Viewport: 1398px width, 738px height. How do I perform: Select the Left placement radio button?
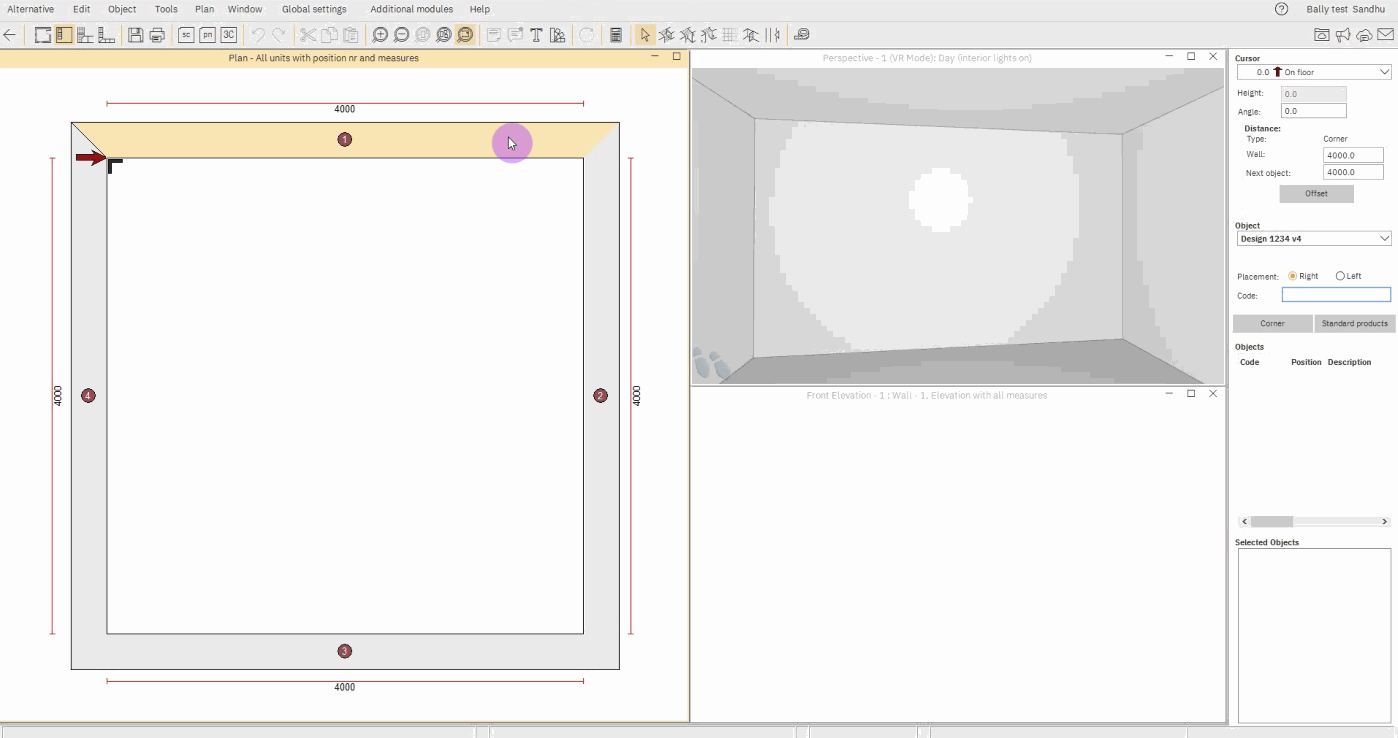pyautogui.click(x=1340, y=276)
